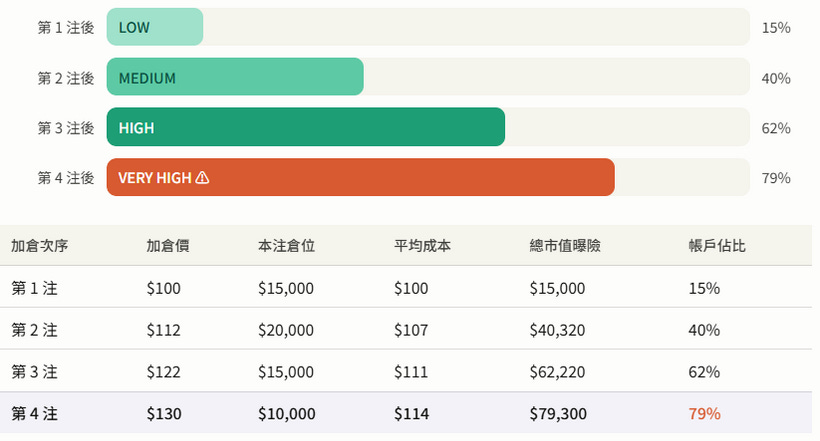Click the $79,300 total exposure cell
Viewport: 820px width, 441px height.
tap(558, 414)
